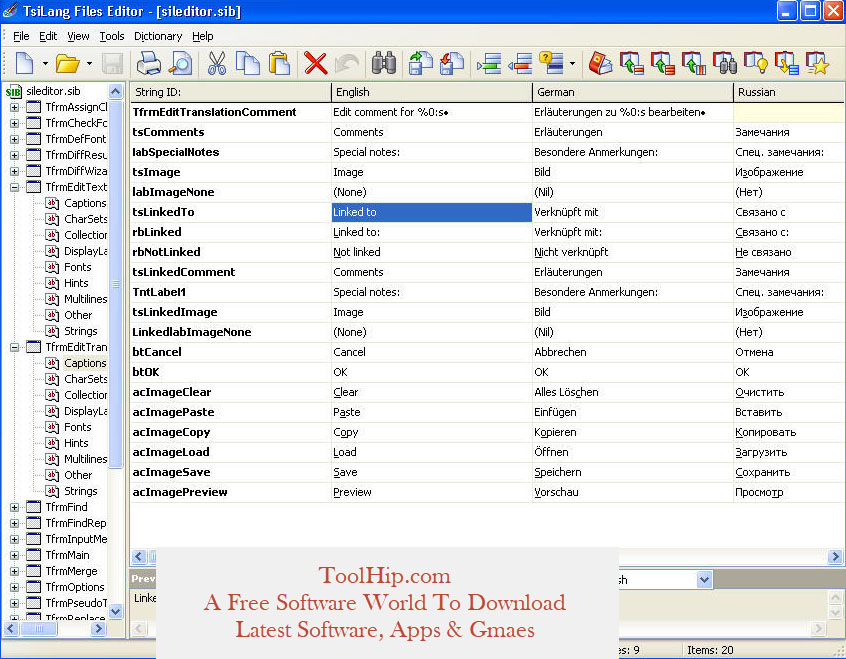Open the dictionary with the red book icon
This screenshot has height=659, width=846.
click(x=601, y=64)
